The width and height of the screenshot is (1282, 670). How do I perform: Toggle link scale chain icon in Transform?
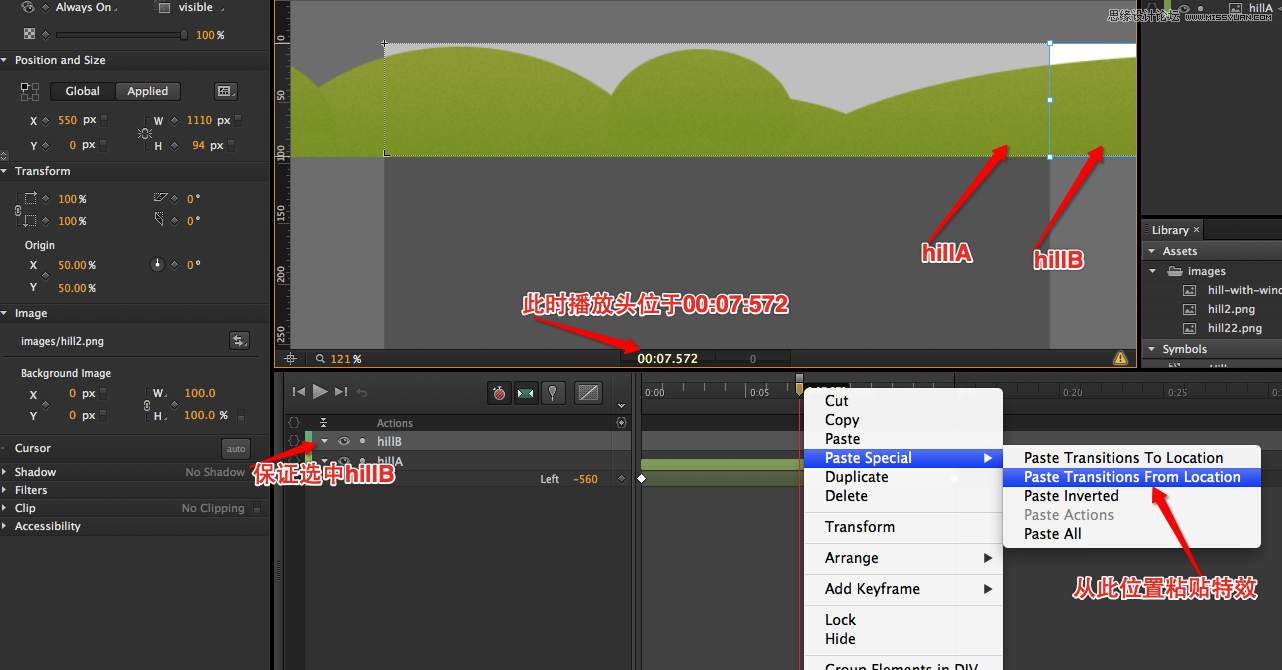tap(17, 210)
